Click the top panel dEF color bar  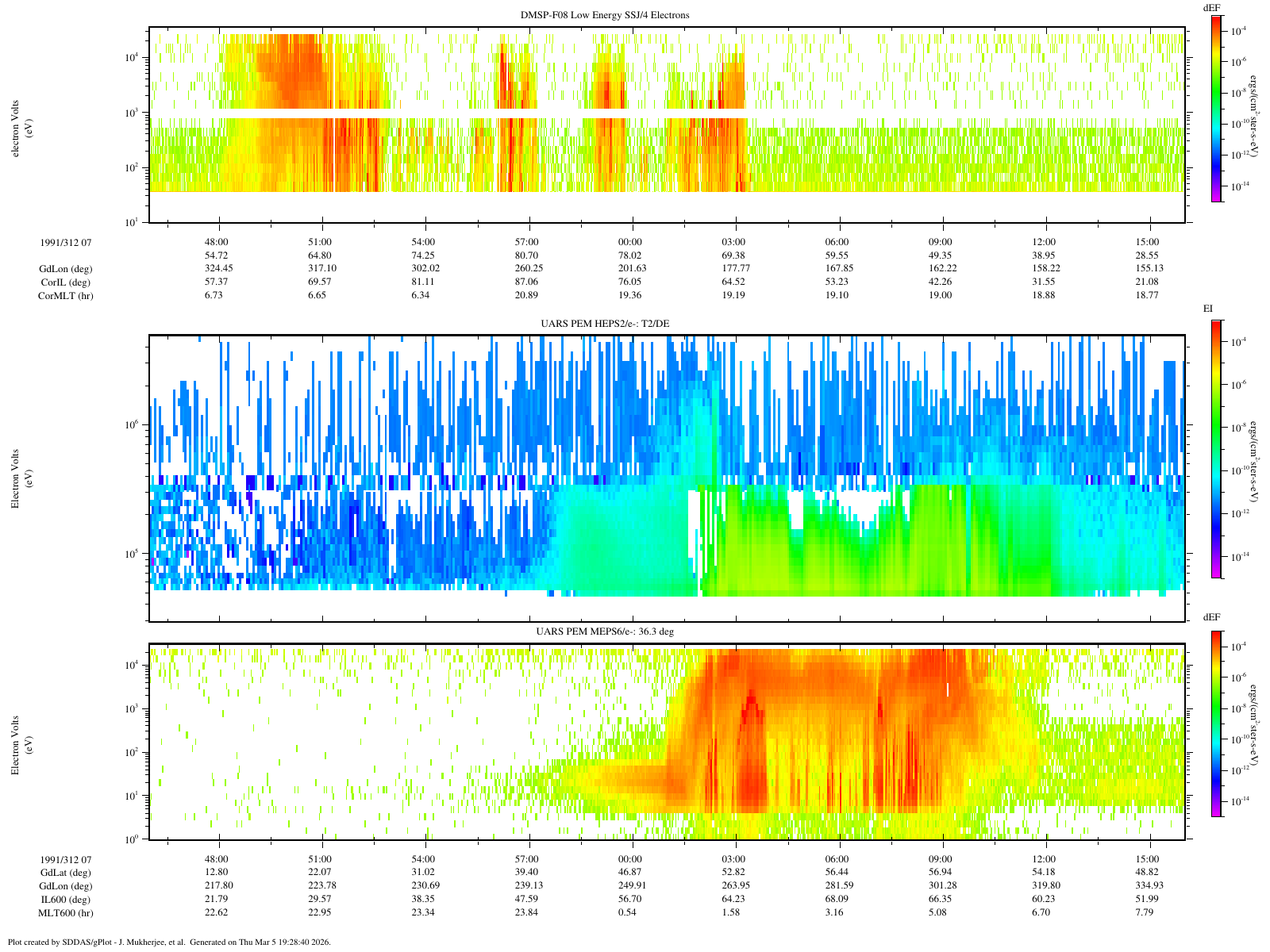click(1216, 109)
